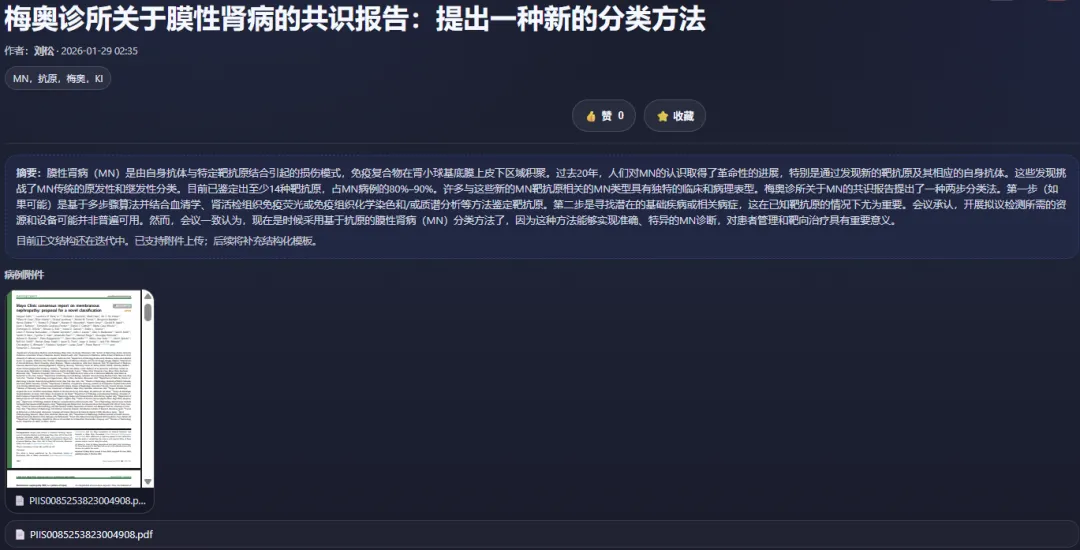Click the date 2026-01-29 02:35

(x=99, y=51)
